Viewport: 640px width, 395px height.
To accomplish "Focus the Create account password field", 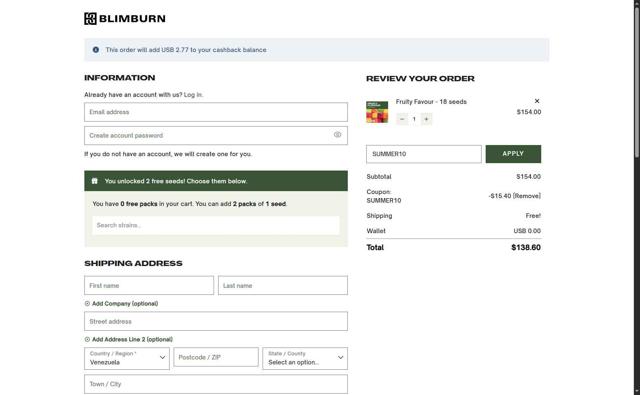I will pyautogui.click(x=216, y=135).
